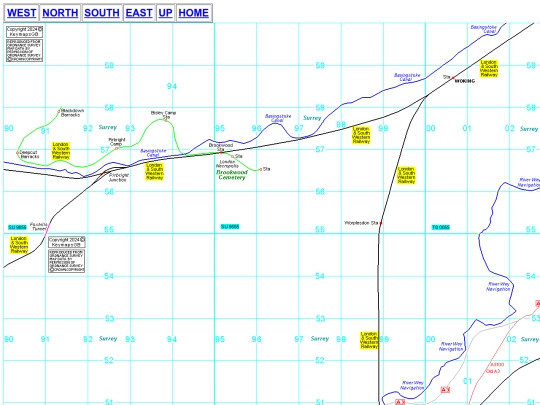The image size is (540, 405).
Task: Select the Brookwood Cemetery label
Action: [232, 175]
